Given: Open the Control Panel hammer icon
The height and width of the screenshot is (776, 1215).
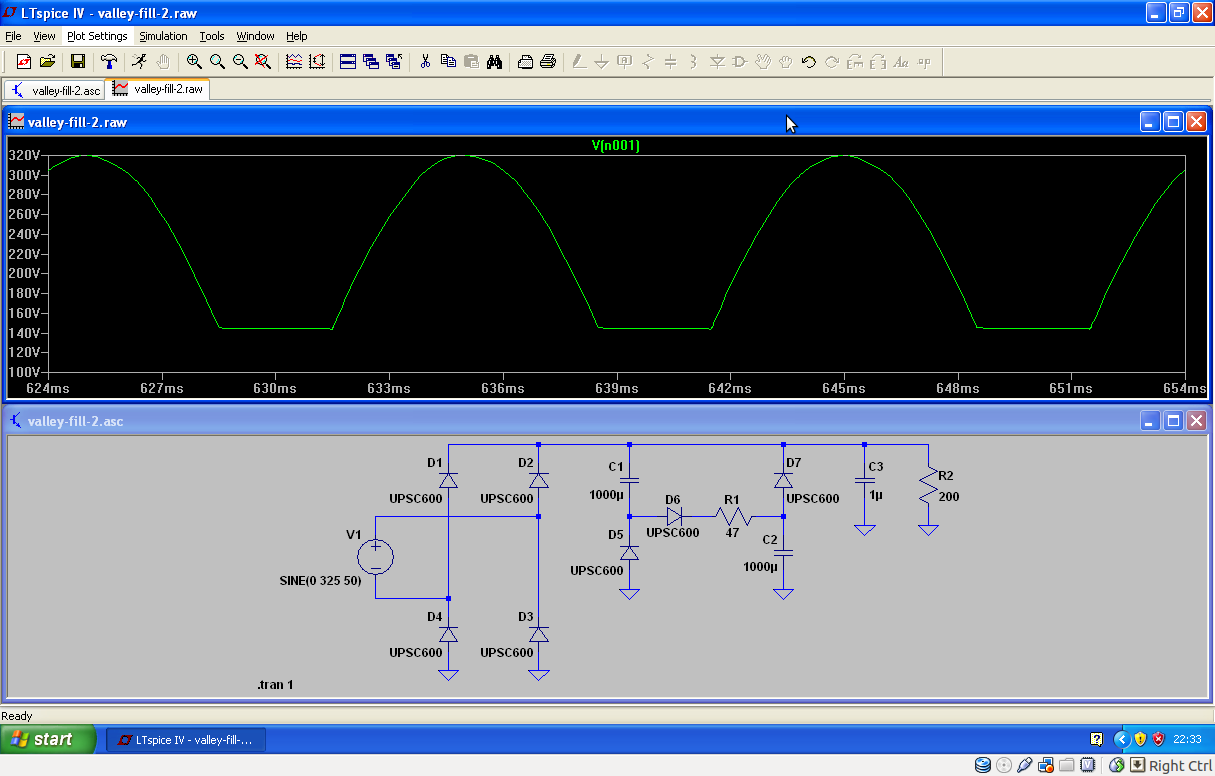Looking at the screenshot, I should pyautogui.click(x=109, y=62).
